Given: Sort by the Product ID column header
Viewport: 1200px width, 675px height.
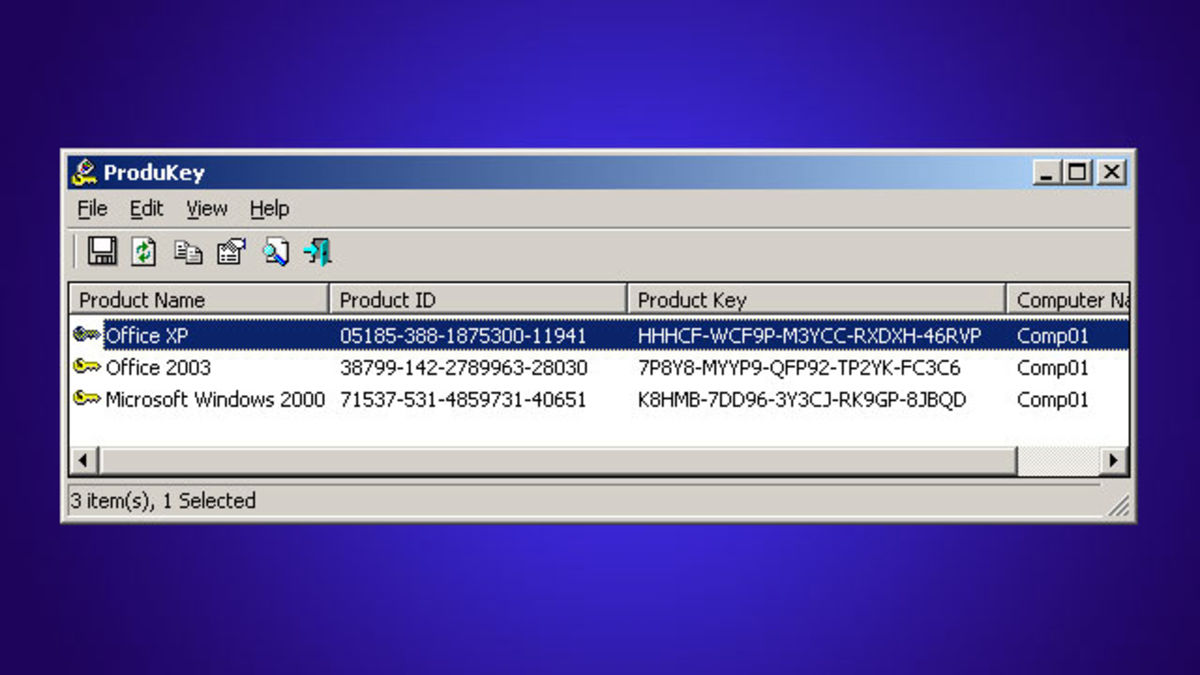Looking at the screenshot, I should [x=478, y=300].
